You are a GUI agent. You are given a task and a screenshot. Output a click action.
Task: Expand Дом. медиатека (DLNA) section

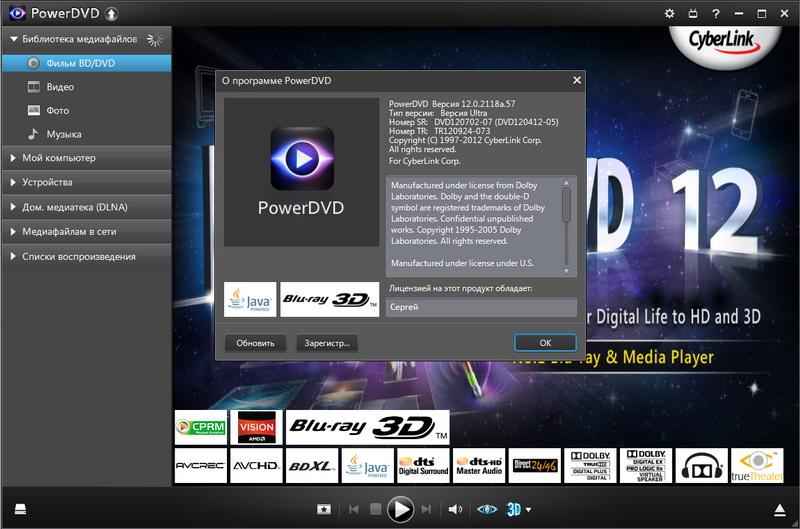(87, 207)
